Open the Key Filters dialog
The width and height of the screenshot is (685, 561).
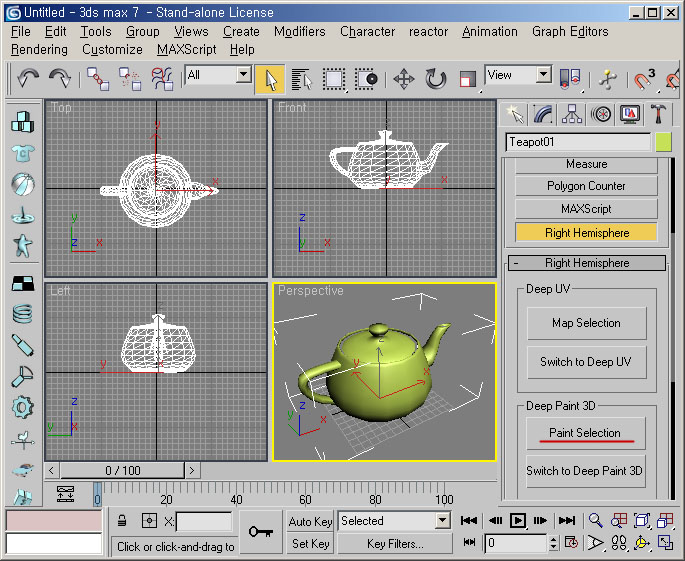pyautogui.click(x=395, y=544)
